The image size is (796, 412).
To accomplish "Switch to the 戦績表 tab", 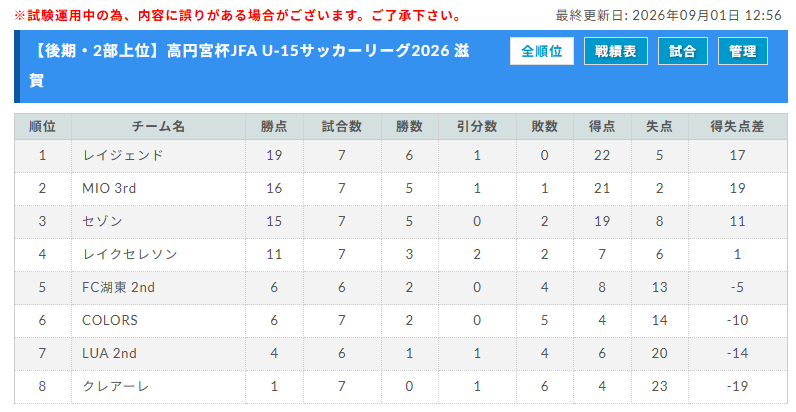I will pyautogui.click(x=616, y=51).
